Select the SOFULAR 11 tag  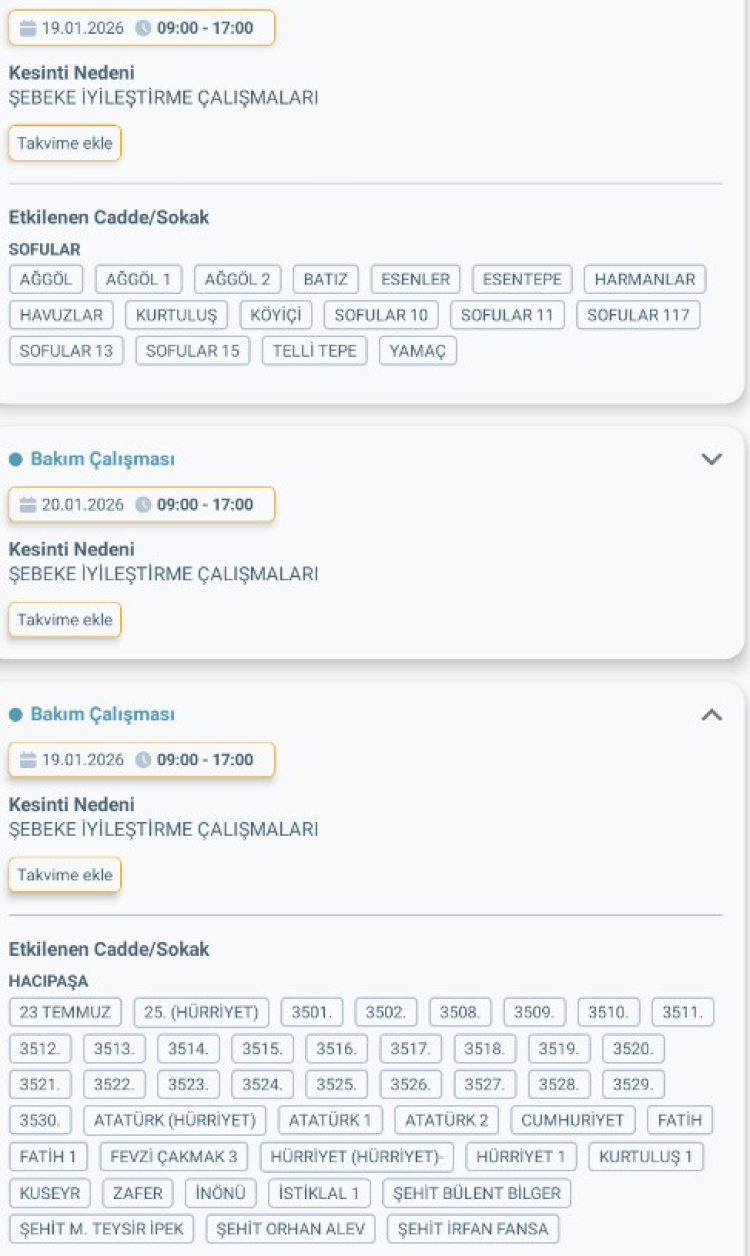click(507, 315)
